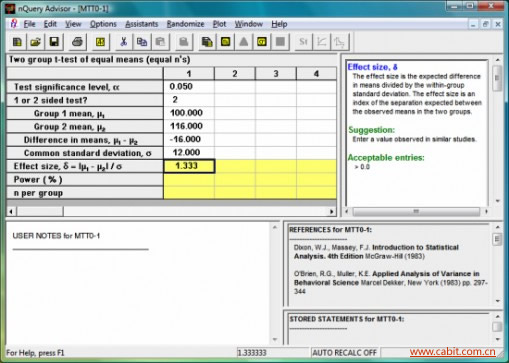Click the yellow box icon right of the triangle

coord(262,42)
